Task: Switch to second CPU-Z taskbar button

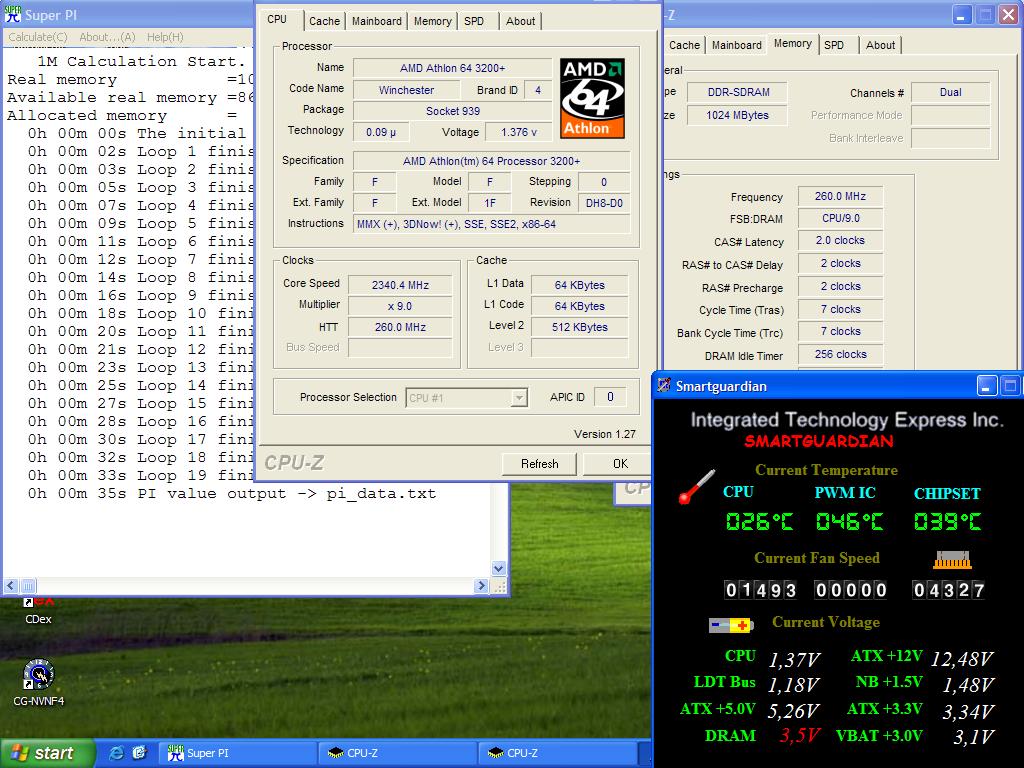Action: 558,753
